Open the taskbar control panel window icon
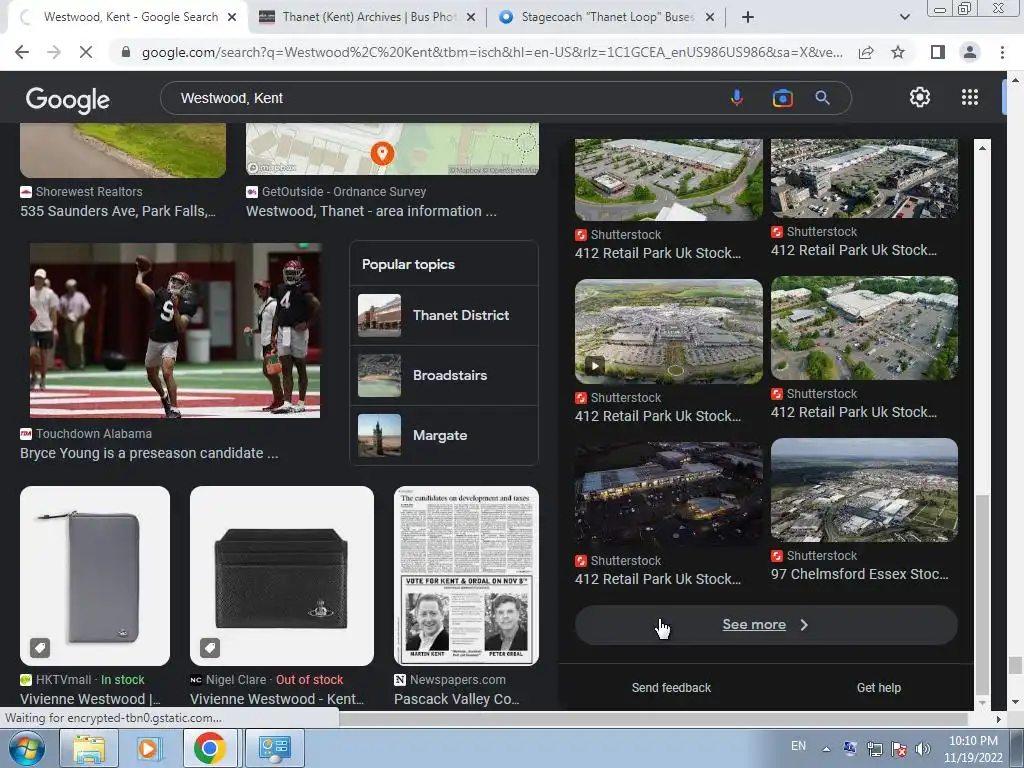The width and height of the screenshot is (1024, 768). click(274, 748)
